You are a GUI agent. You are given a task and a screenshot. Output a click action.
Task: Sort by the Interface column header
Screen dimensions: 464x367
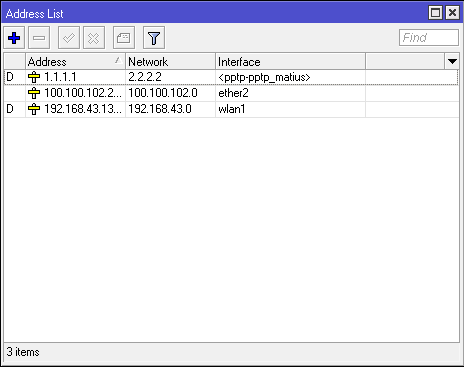click(x=290, y=61)
